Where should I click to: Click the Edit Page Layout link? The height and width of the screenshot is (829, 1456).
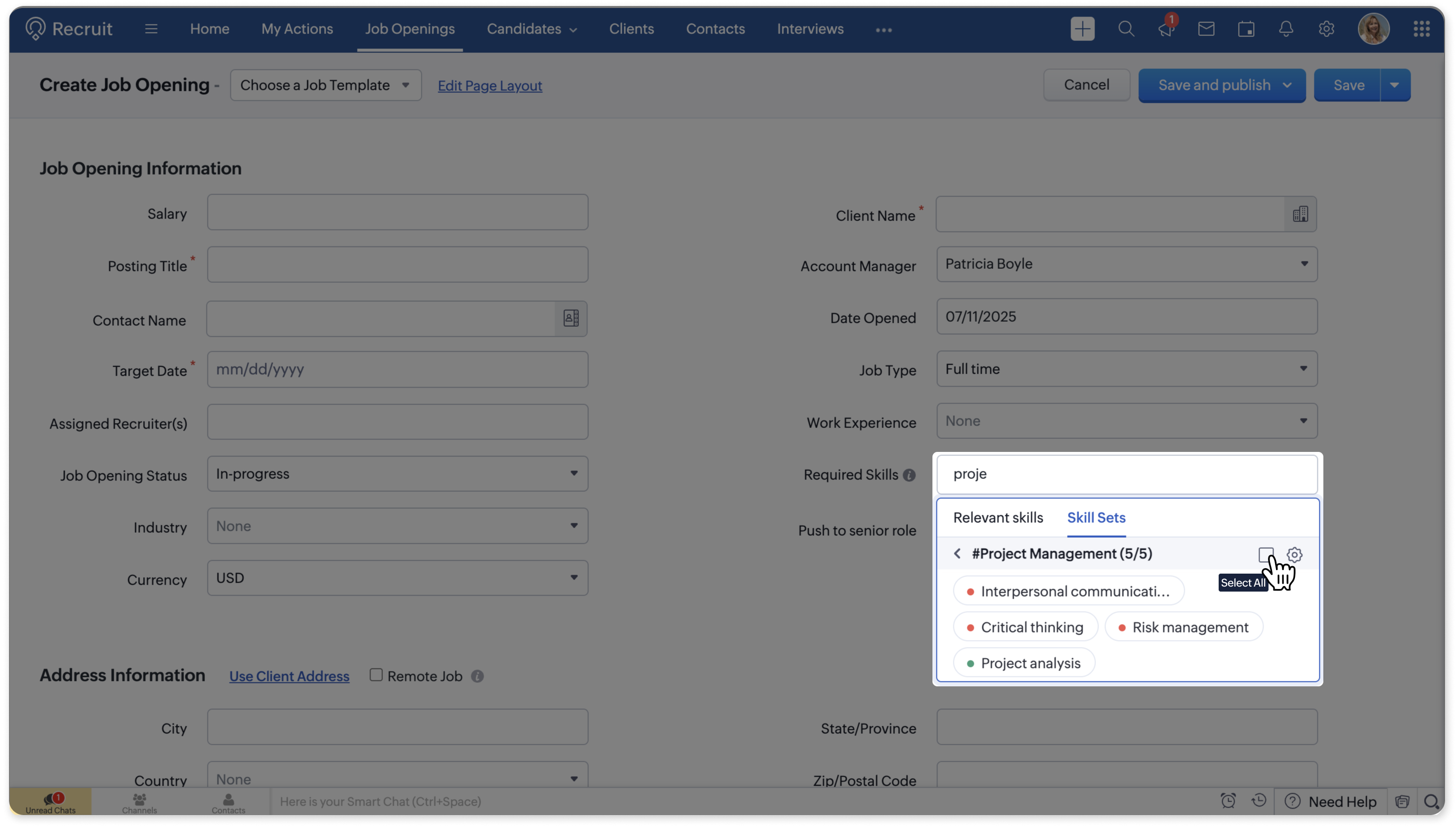pyautogui.click(x=490, y=86)
